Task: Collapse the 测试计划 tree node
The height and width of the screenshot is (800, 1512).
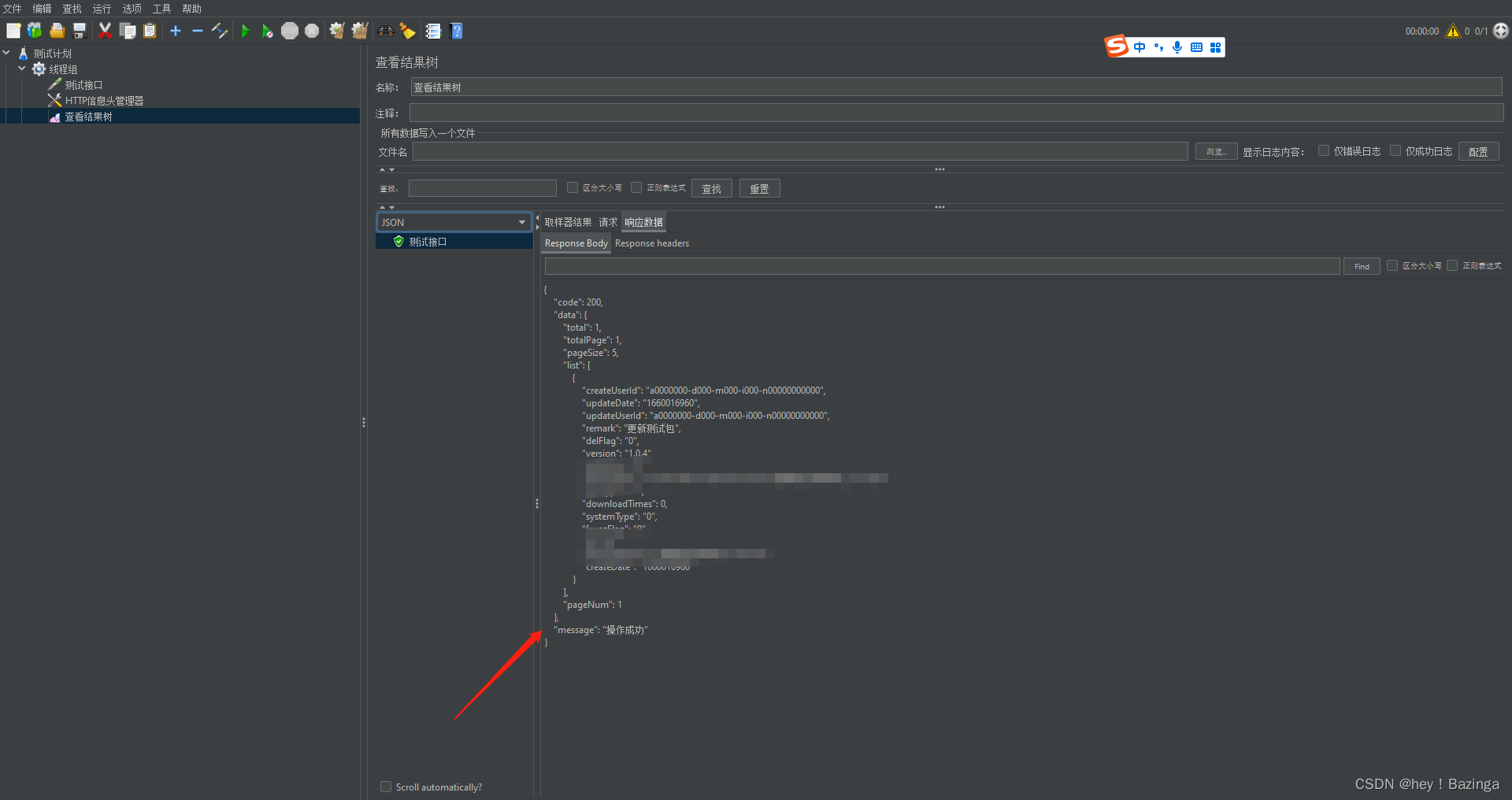Action: (x=7, y=53)
